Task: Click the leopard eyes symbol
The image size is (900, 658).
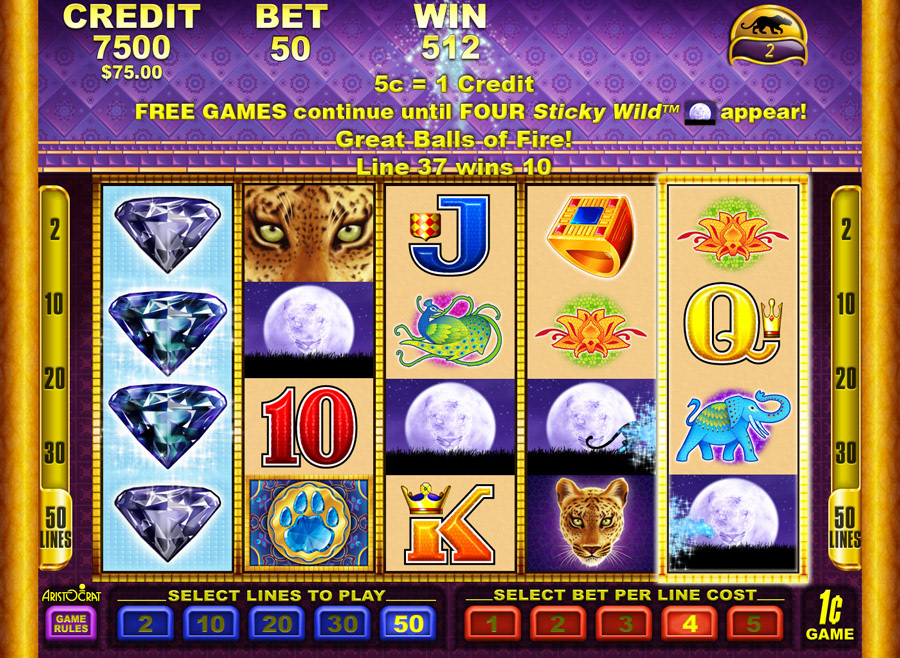Action: point(309,233)
